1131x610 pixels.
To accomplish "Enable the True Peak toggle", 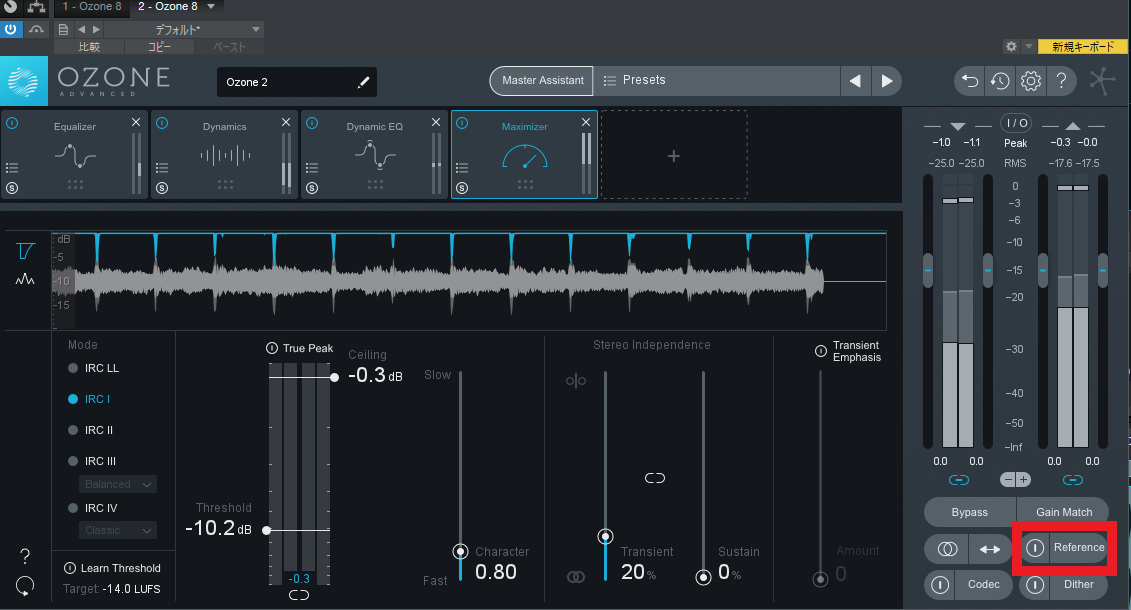I will pyautogui.click(x=272, y=348).
